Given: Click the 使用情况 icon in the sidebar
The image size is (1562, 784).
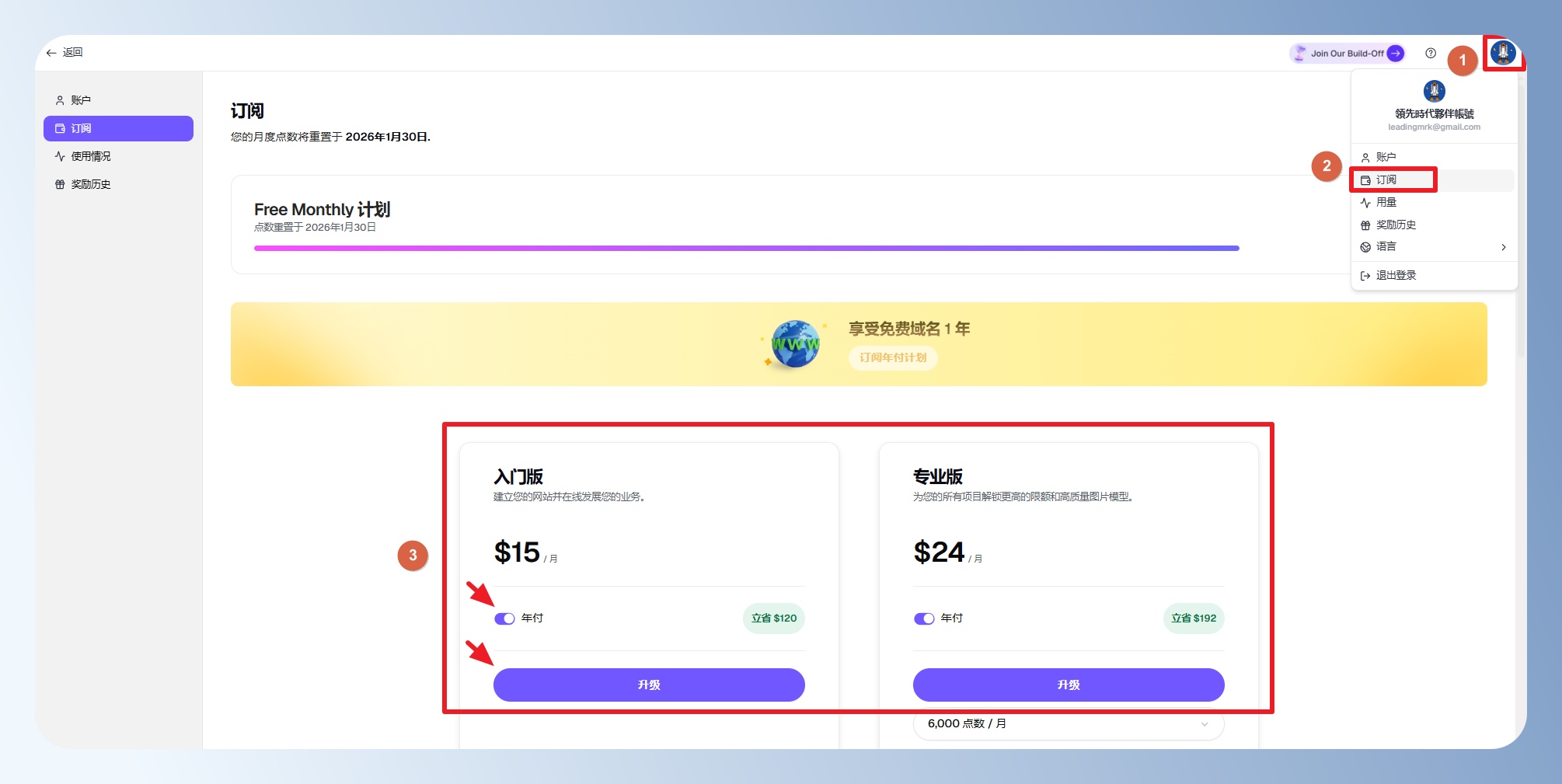Looking at the screenshot, I should tap(60, 156).
